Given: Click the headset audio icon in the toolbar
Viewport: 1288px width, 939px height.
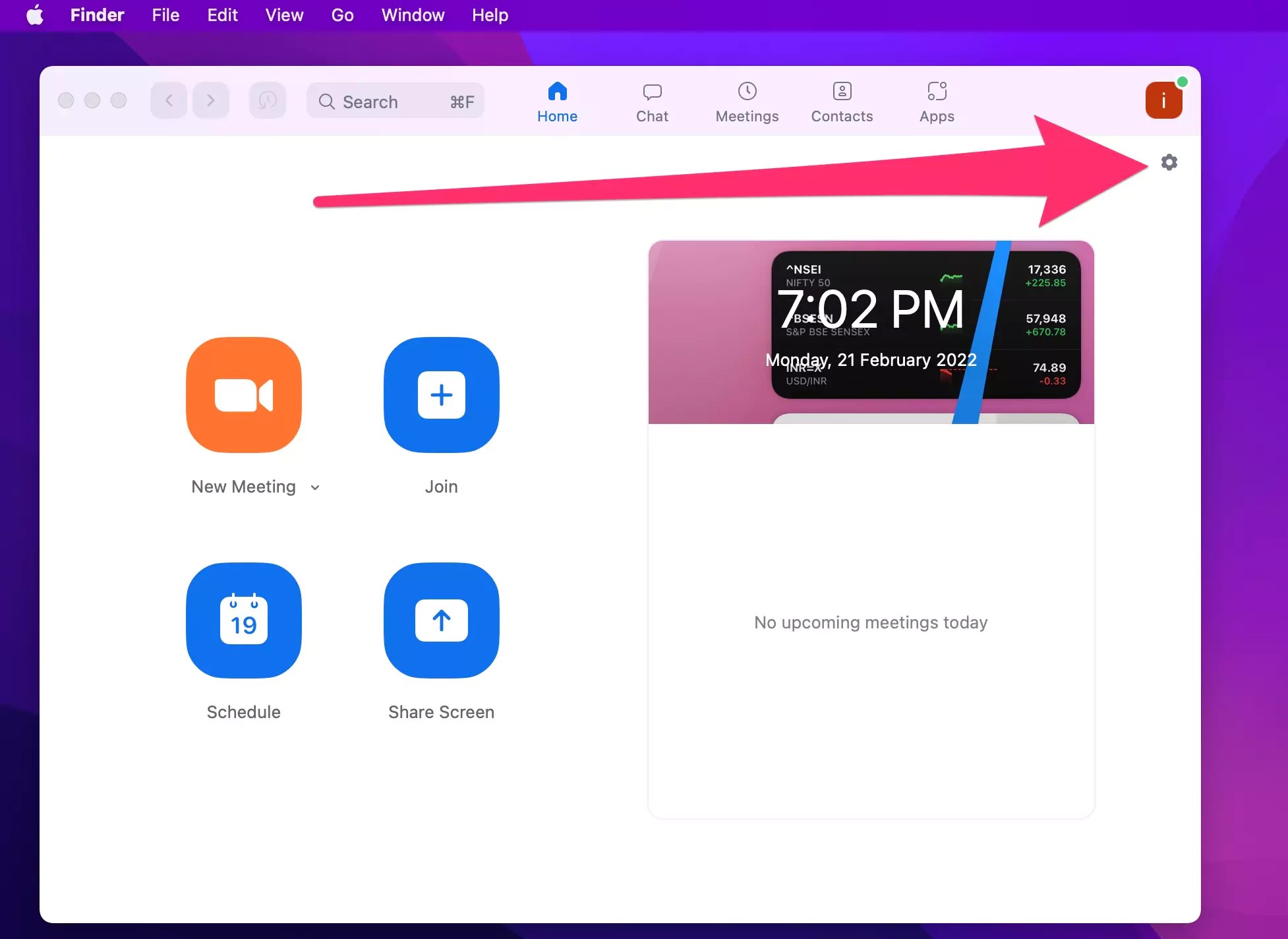Looking at the screenshot, I should pyautogui.click(x=267, y=100).
